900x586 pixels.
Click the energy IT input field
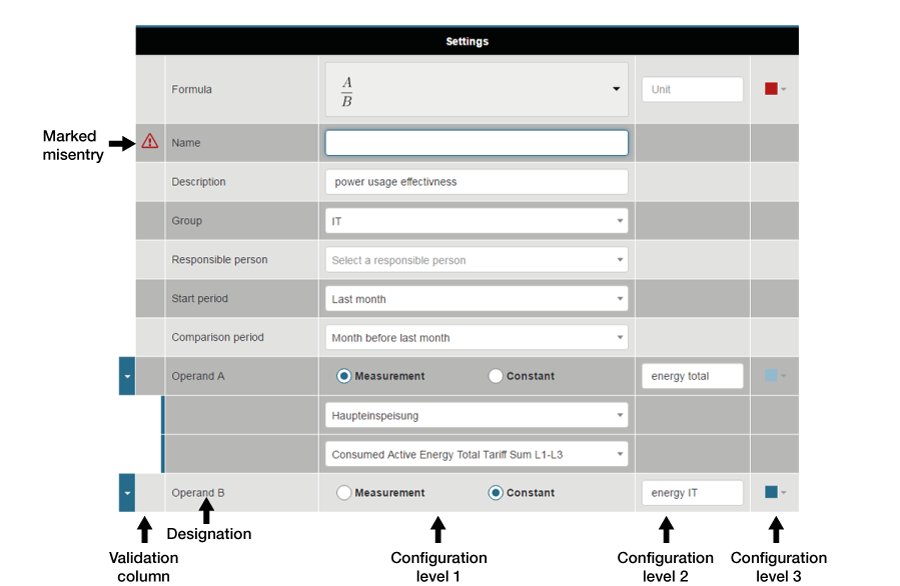pos(692,492)
